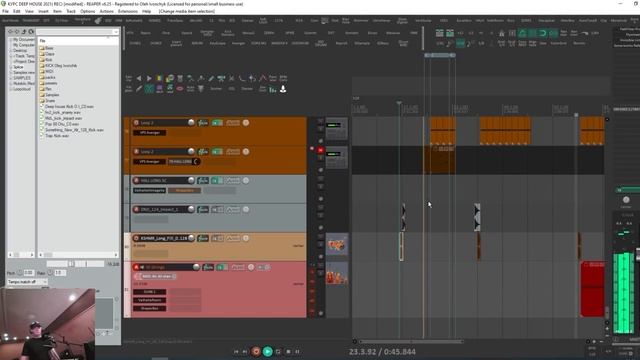Viewport: 640px width, 360px height.
Task: Select Desktop in the Media Explorer shortcuts
Action: pos(20,50)
